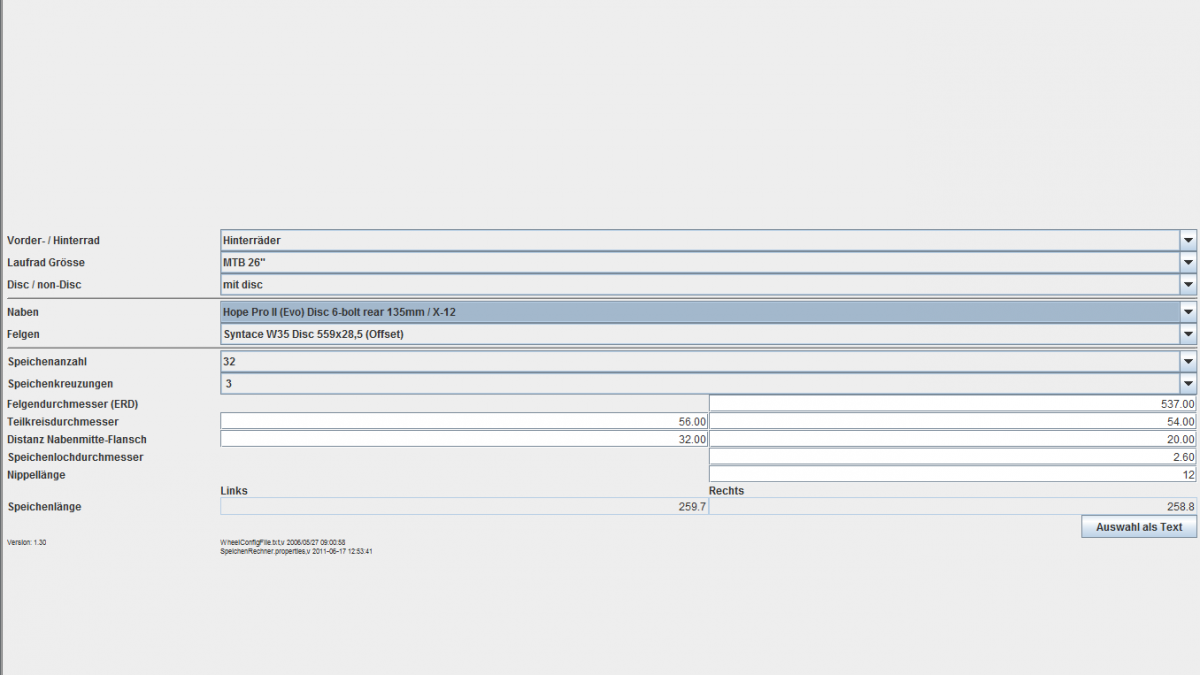Click the Speichenlochdurchmesser field showing 2.60

[952, 457]
